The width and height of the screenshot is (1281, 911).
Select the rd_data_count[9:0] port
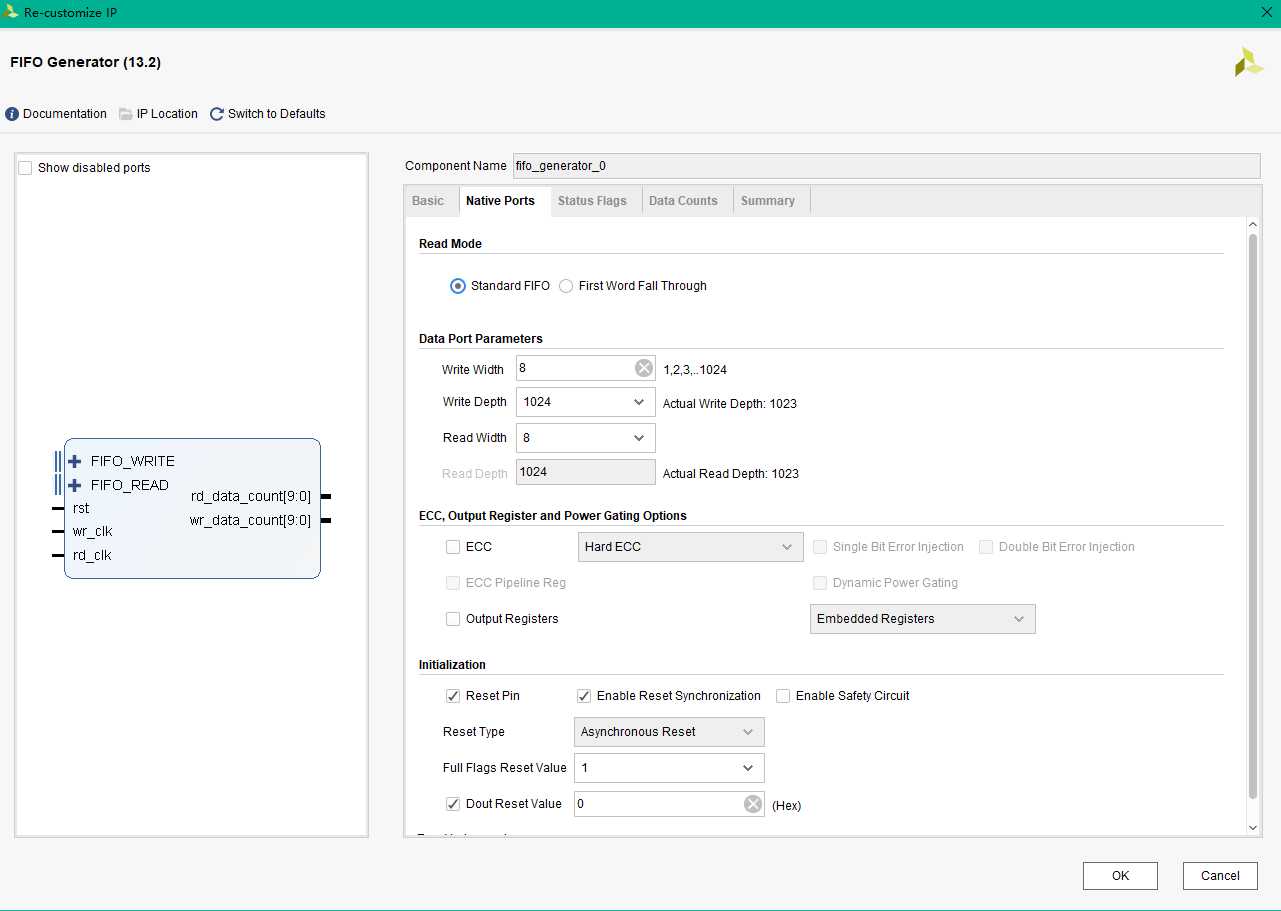(250, 496)
